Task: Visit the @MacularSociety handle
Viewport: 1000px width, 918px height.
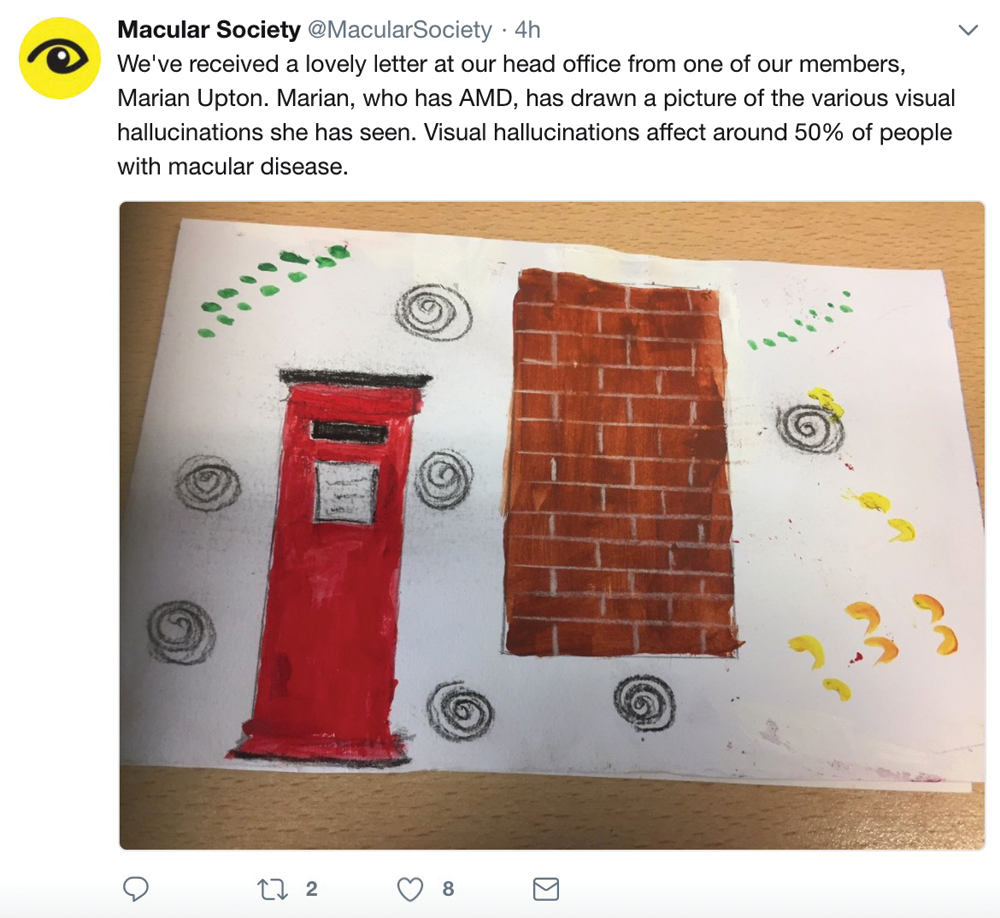Action: point(400,29)
